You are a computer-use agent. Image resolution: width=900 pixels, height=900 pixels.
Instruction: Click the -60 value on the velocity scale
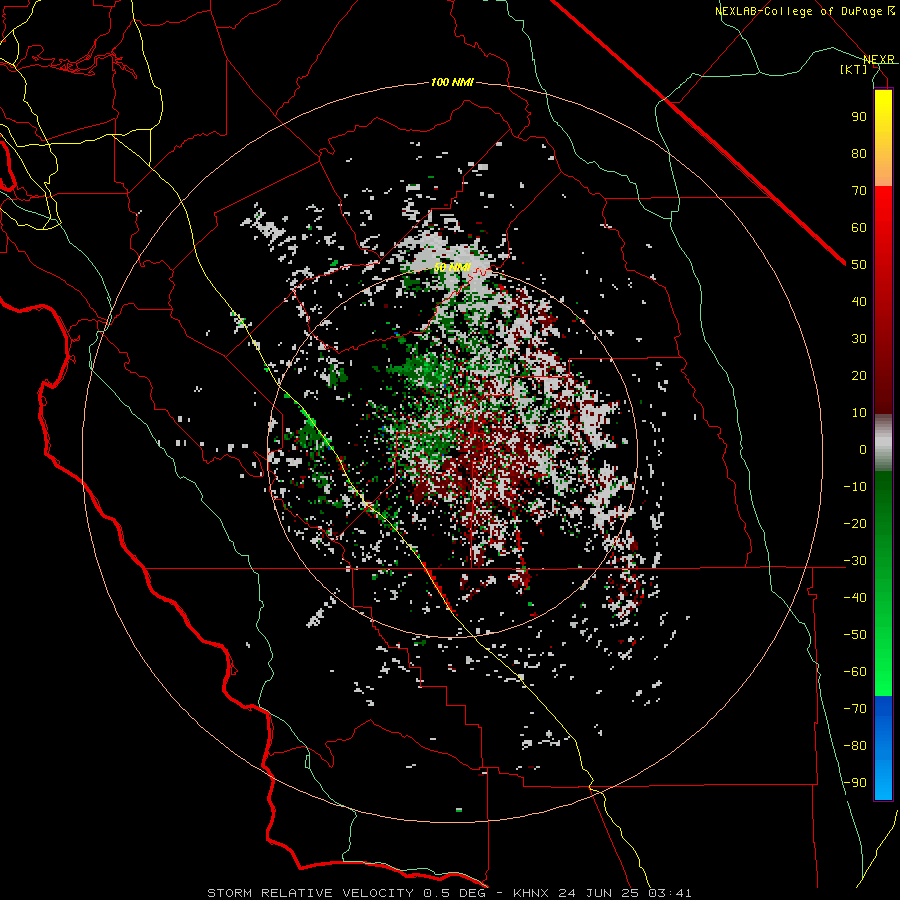[855, 672]
